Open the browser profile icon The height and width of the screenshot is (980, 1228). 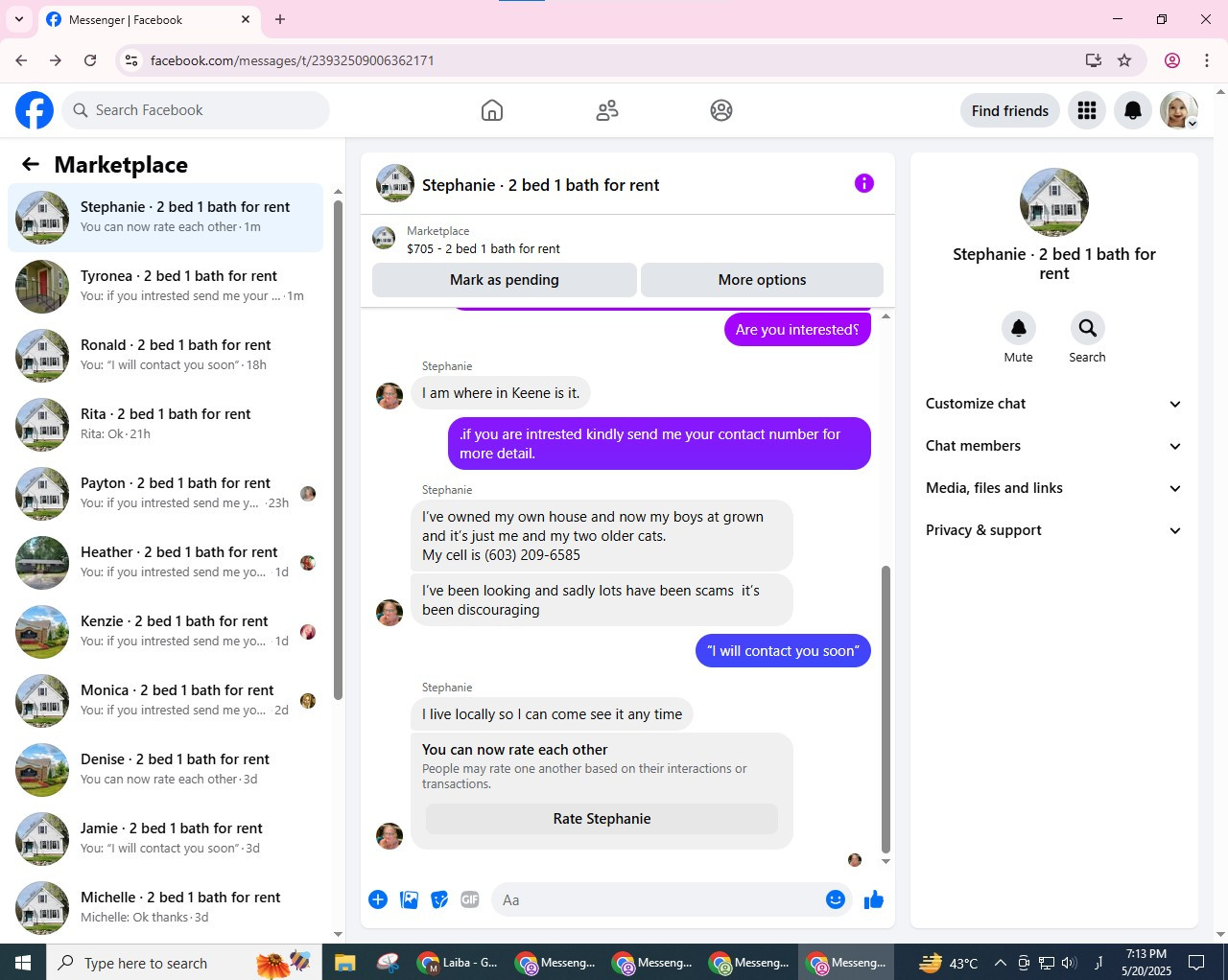[x=1172, y=60]
